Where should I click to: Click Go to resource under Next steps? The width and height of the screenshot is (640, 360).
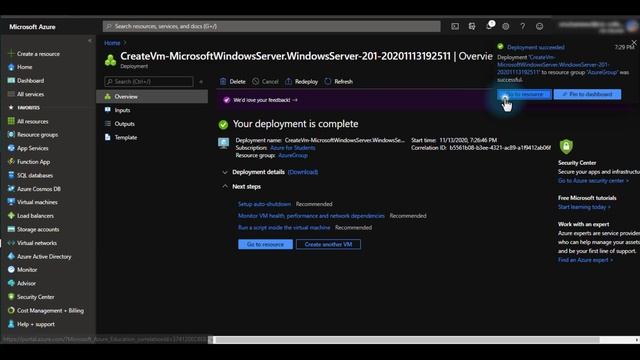(x=265, y=244)
